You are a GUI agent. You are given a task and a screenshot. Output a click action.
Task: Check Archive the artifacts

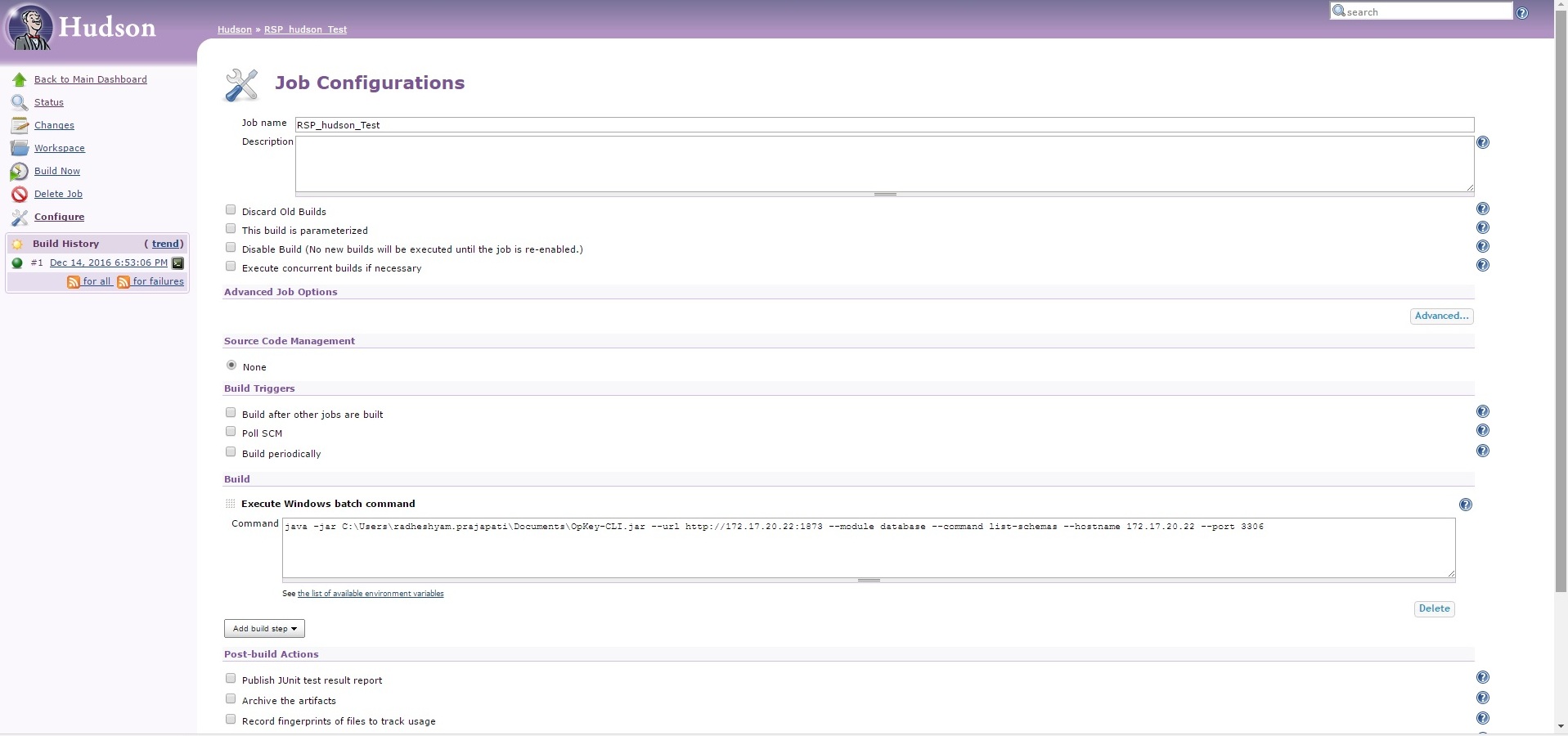tap(231, 699)
